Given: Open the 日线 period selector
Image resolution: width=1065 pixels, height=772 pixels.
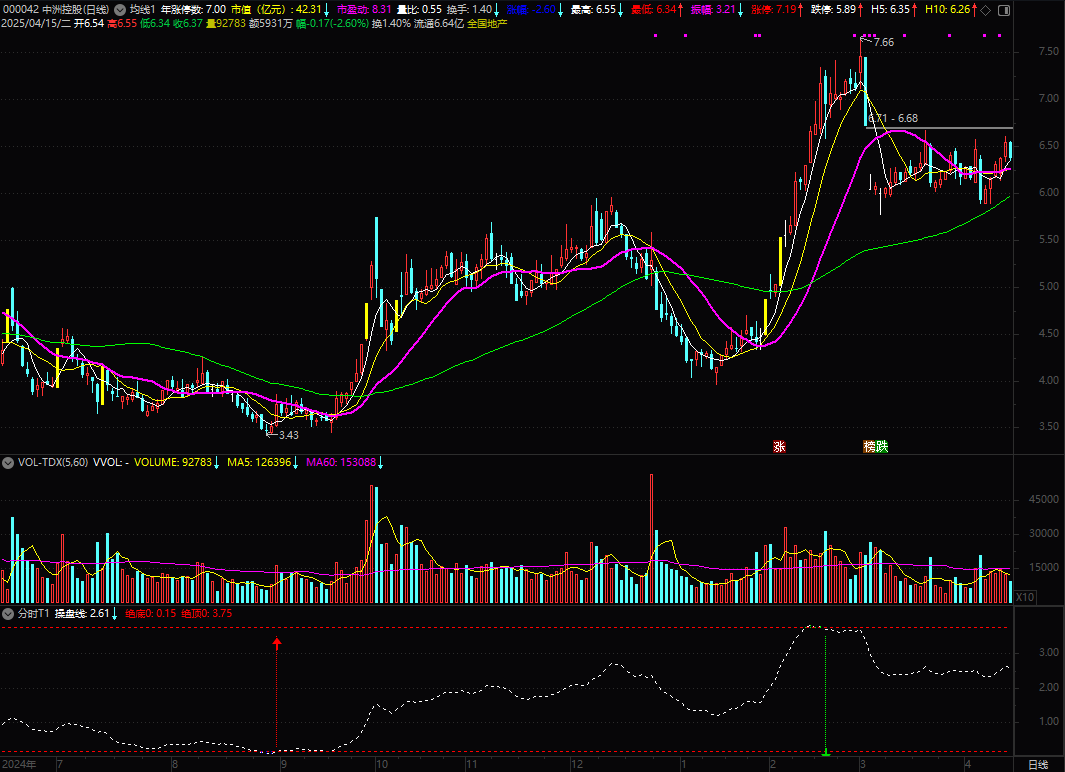Looking at the screenshot, I should click(1039, 765).
